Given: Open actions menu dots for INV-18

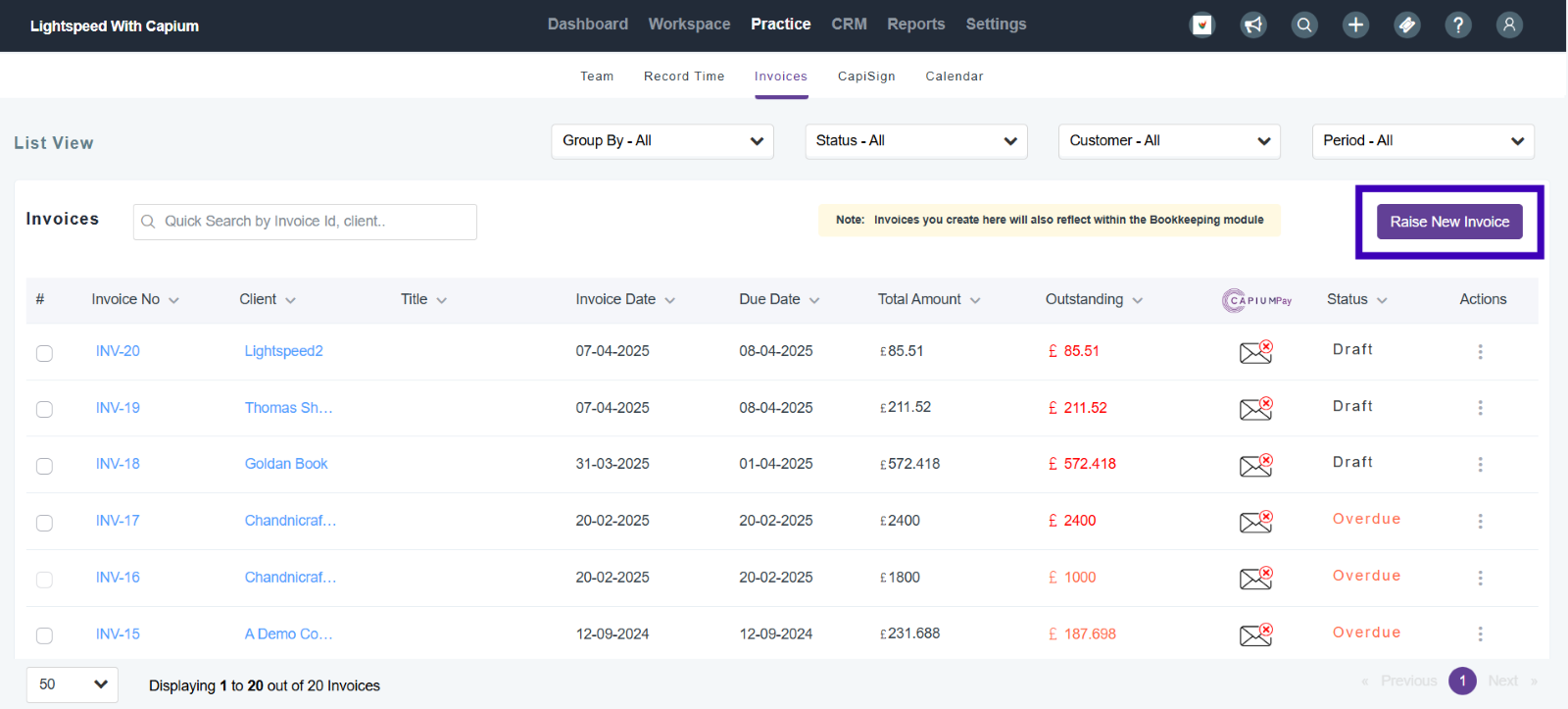Looking at the screenshot, I should pyautogui.click(x=1480, y=464).
